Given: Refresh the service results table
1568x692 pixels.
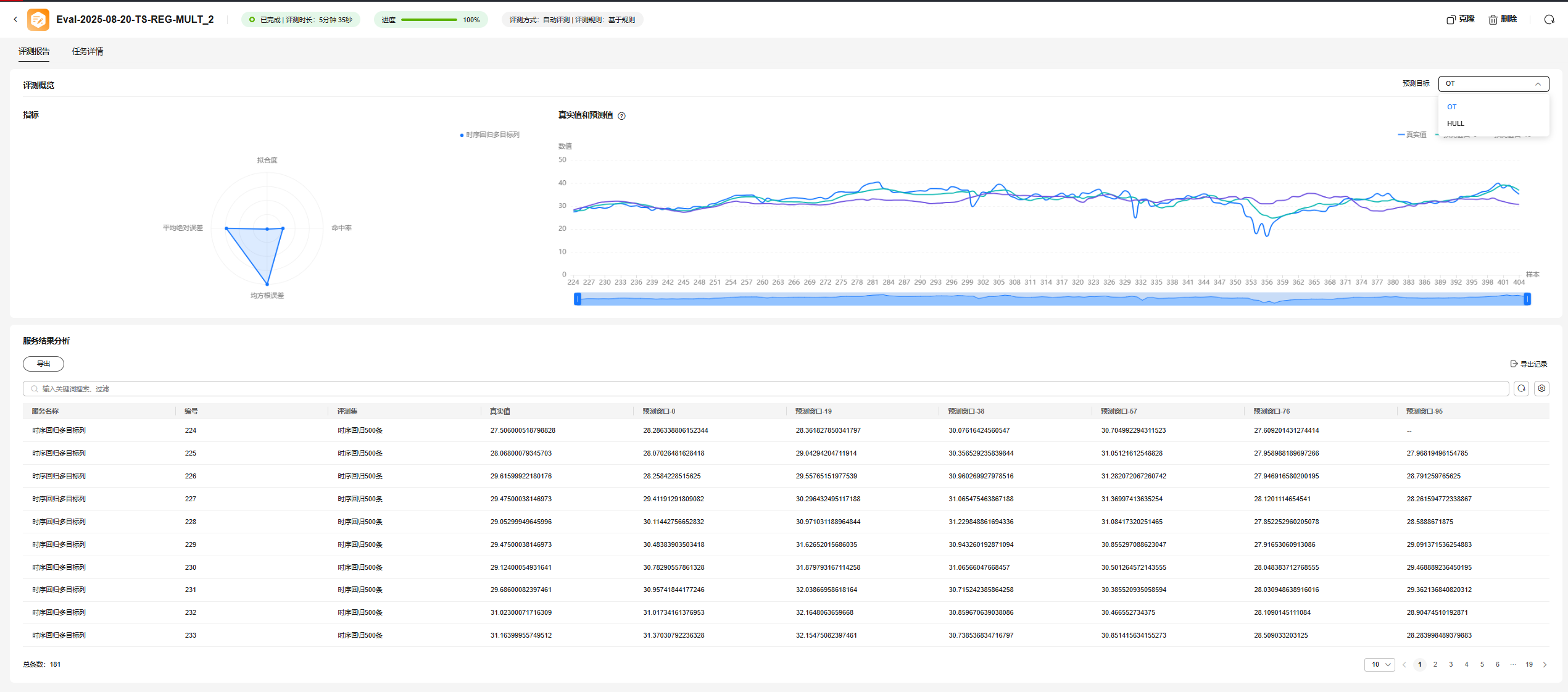Looking at the screenshot, I should (1521, 388).
